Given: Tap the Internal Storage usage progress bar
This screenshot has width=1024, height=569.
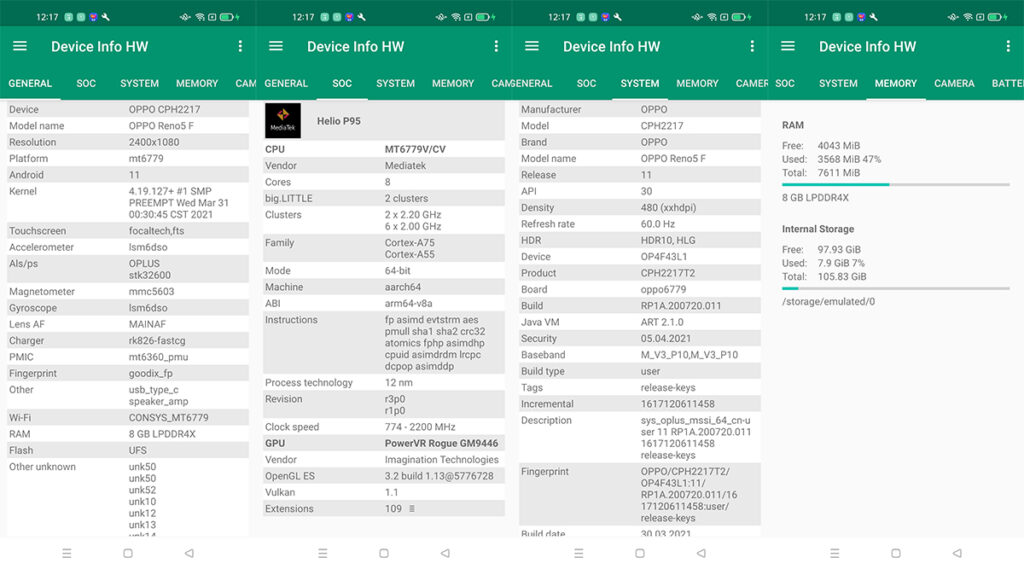Looking at the screenshot, I should tap(896, 288).
